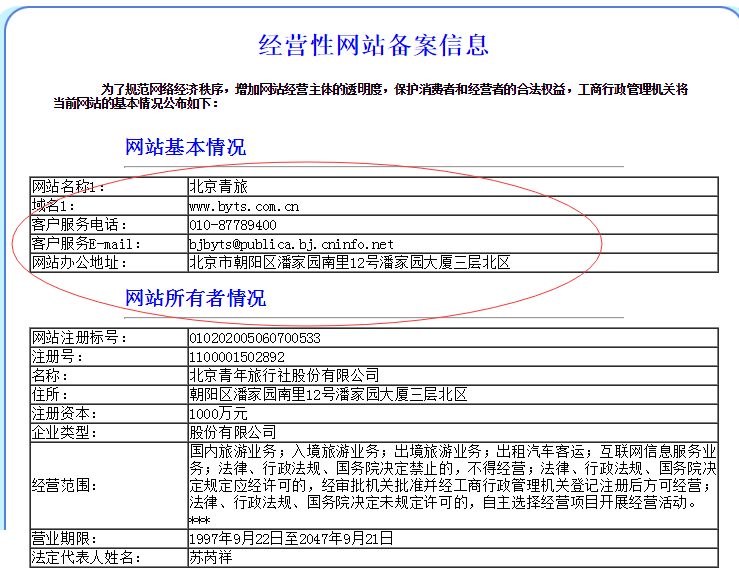Select the 北京青旅 website name cell
This screenshot has height=579, width=739.
pos(218,187)
